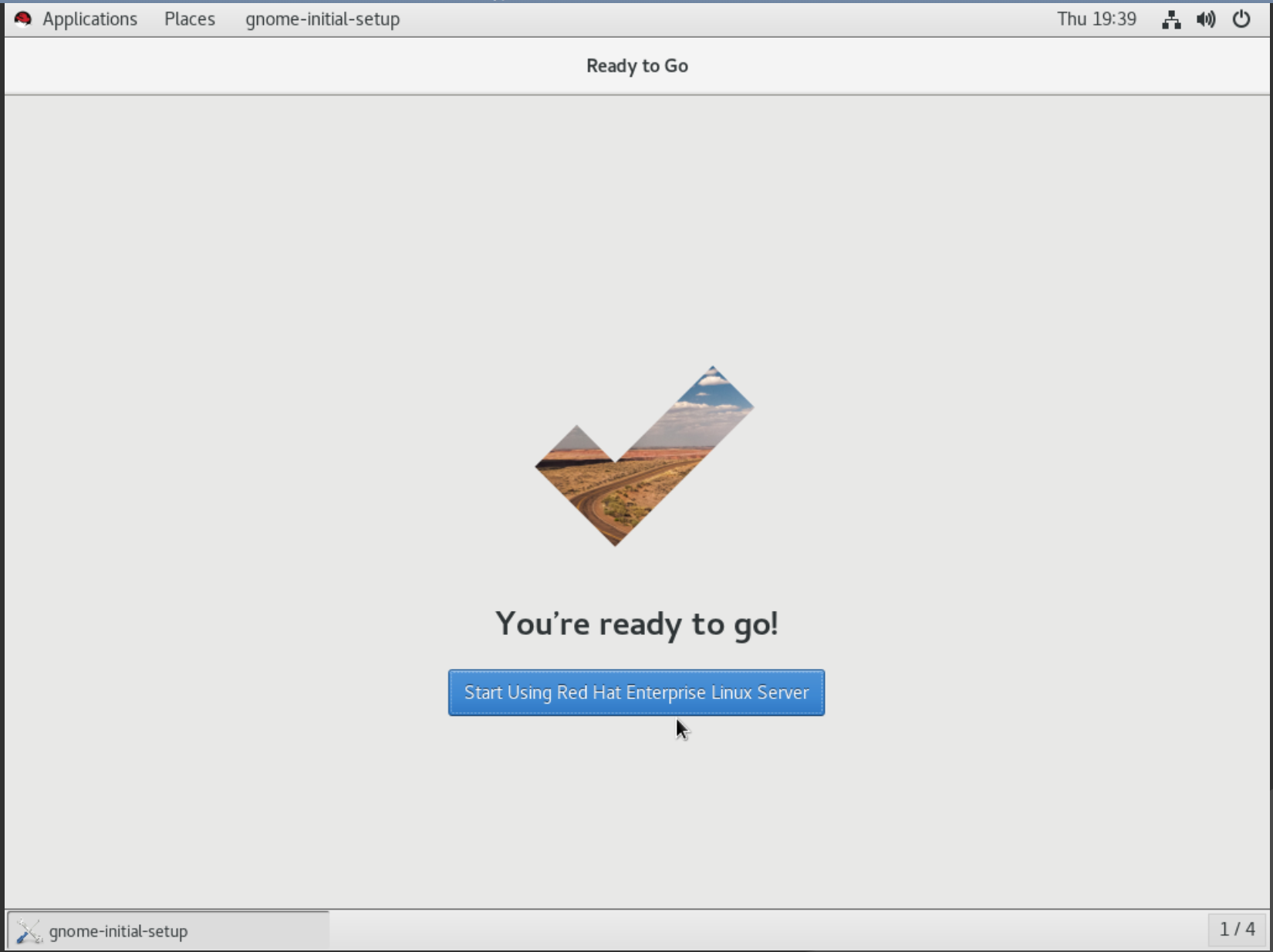Open the gnome-initial-setup app menu
The height and width of the screenshot is (952, 1273).
coord(322,19)
